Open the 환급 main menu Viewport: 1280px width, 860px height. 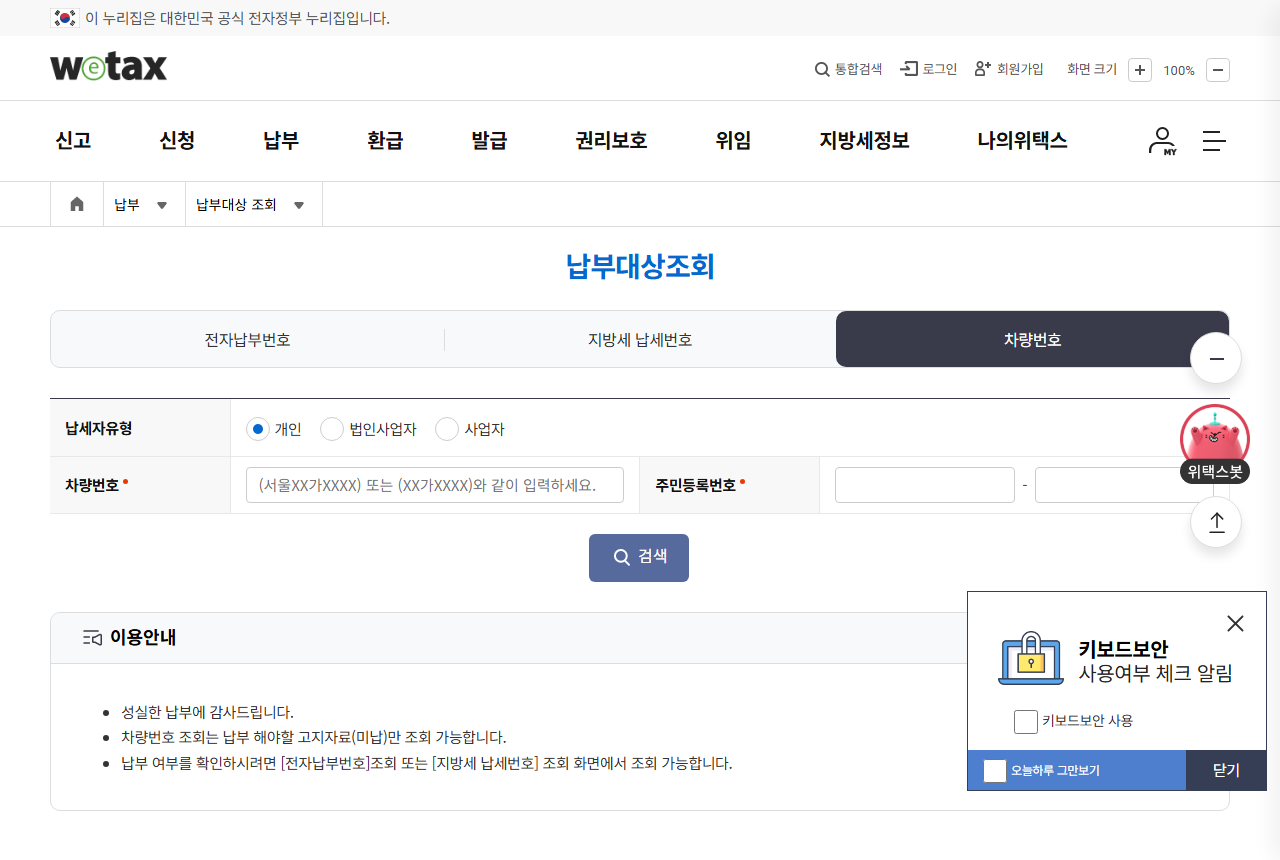(x=385, y=141)
